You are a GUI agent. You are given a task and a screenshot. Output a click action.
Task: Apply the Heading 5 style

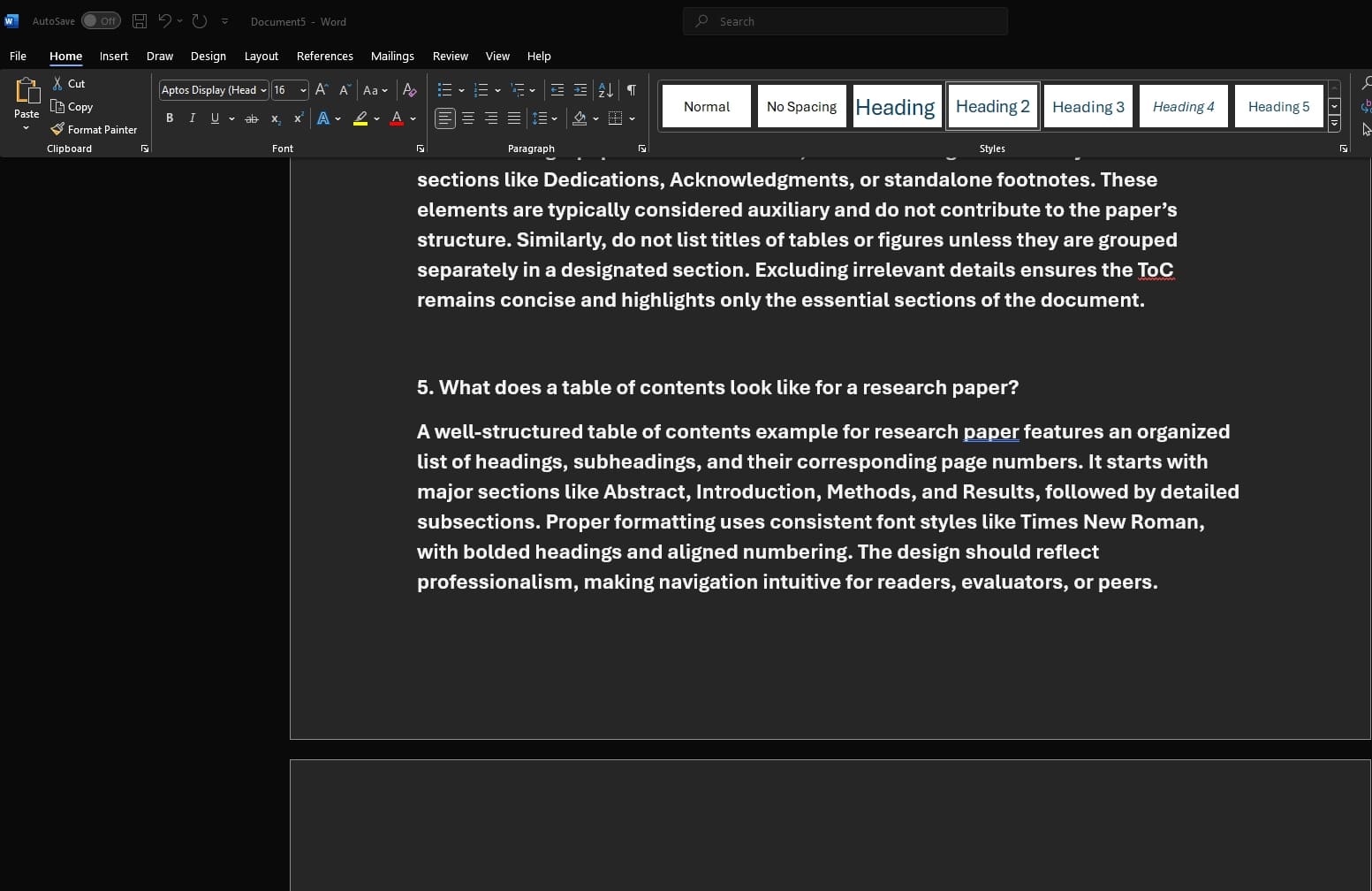tap(1279, 106)
